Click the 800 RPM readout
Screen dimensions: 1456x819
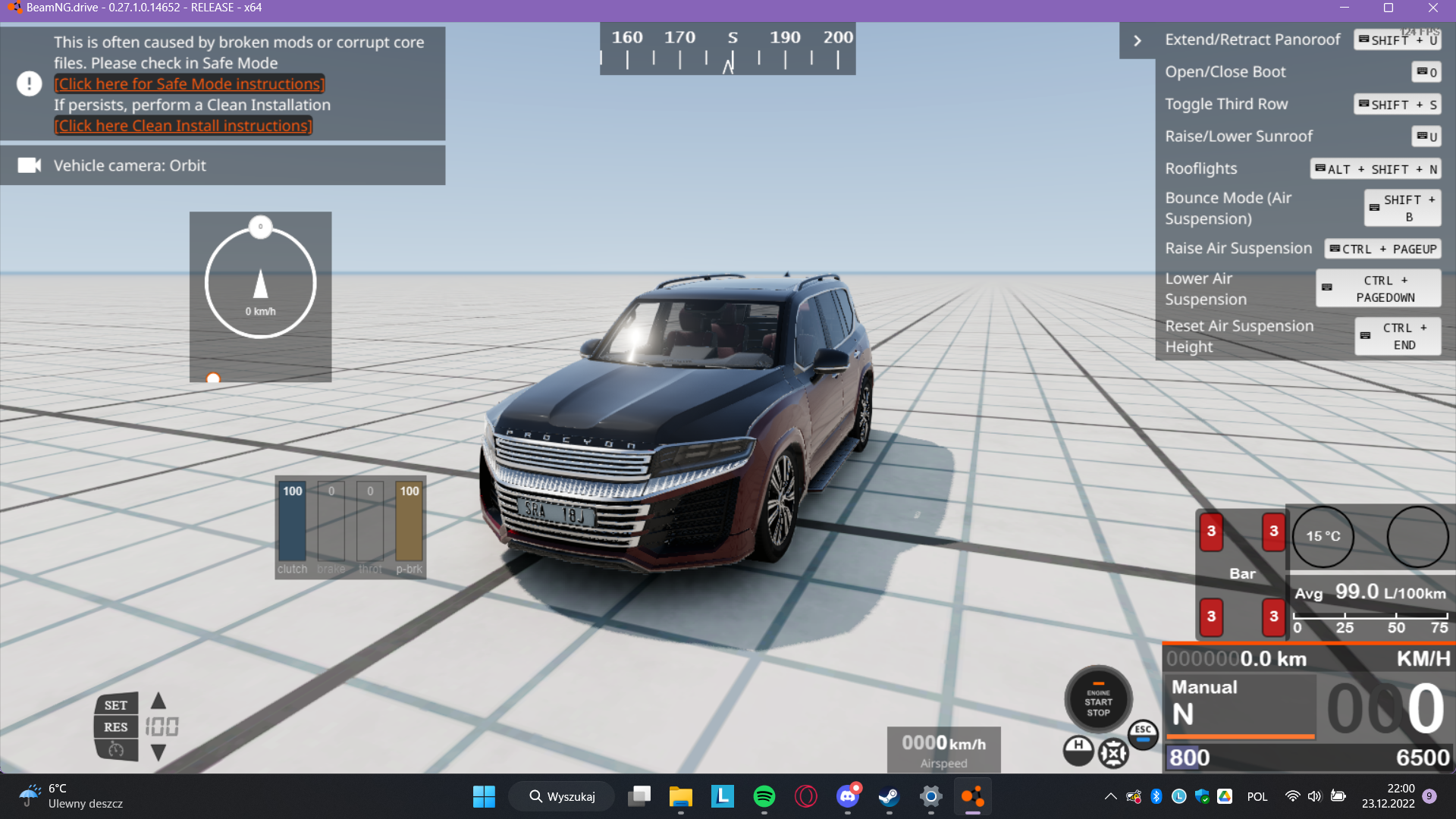[1189, 757]
